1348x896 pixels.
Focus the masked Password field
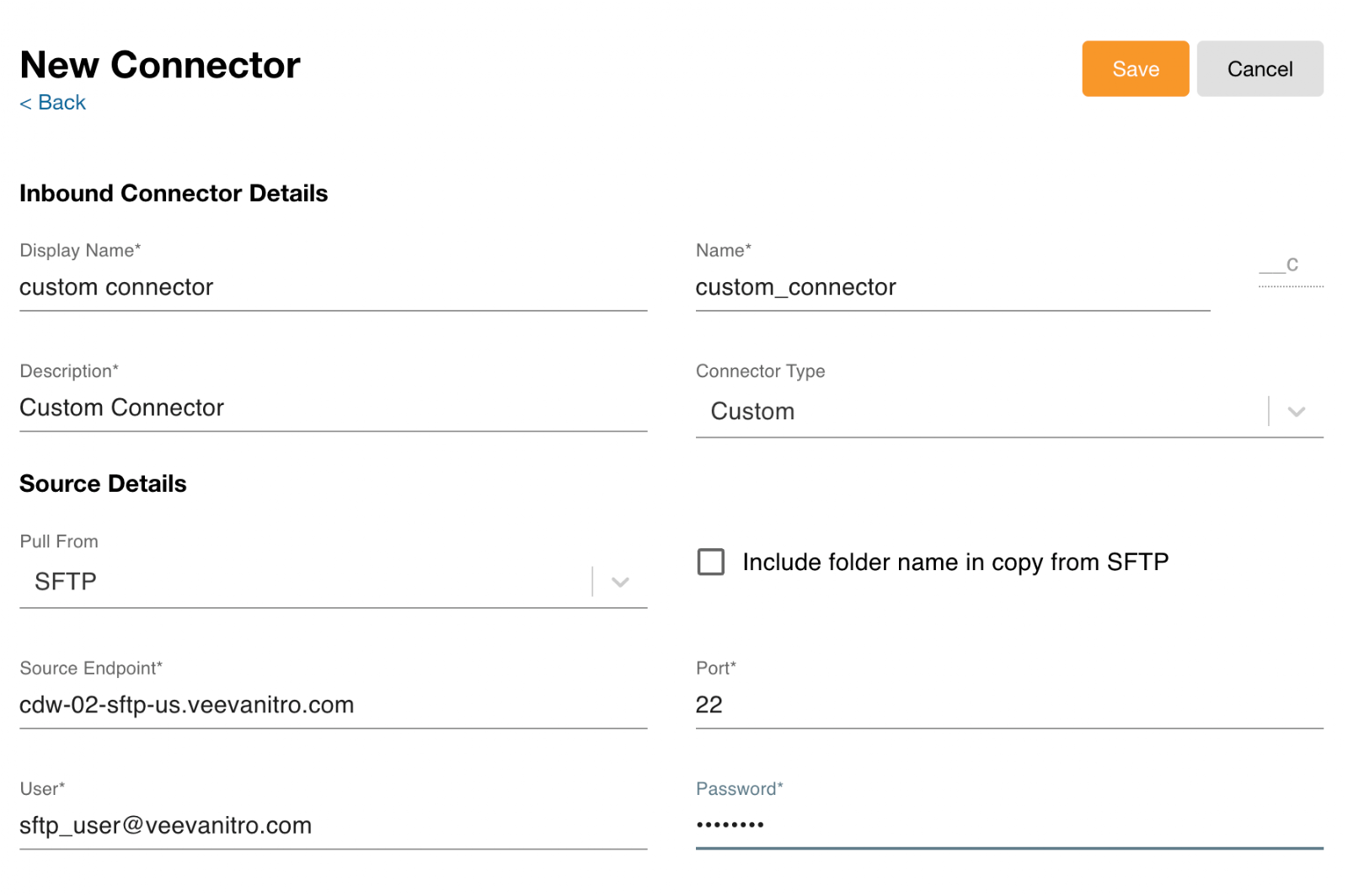[1008, 825]
